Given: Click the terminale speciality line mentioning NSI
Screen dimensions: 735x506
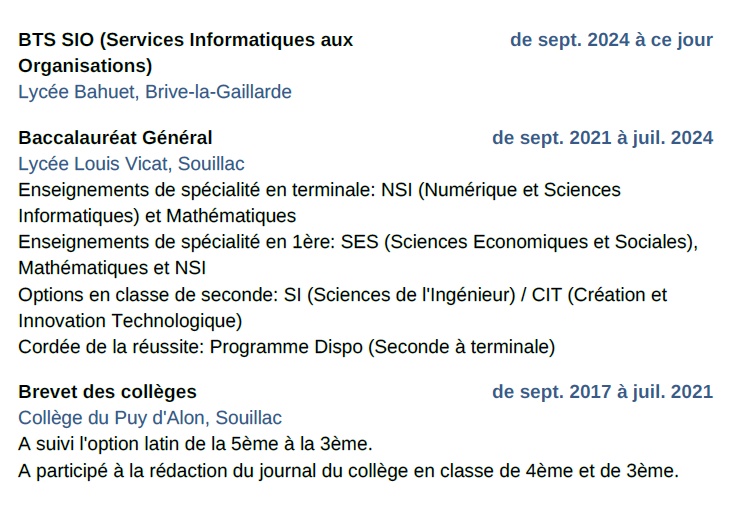Looking at the screenshot, I should coord(319,190).
